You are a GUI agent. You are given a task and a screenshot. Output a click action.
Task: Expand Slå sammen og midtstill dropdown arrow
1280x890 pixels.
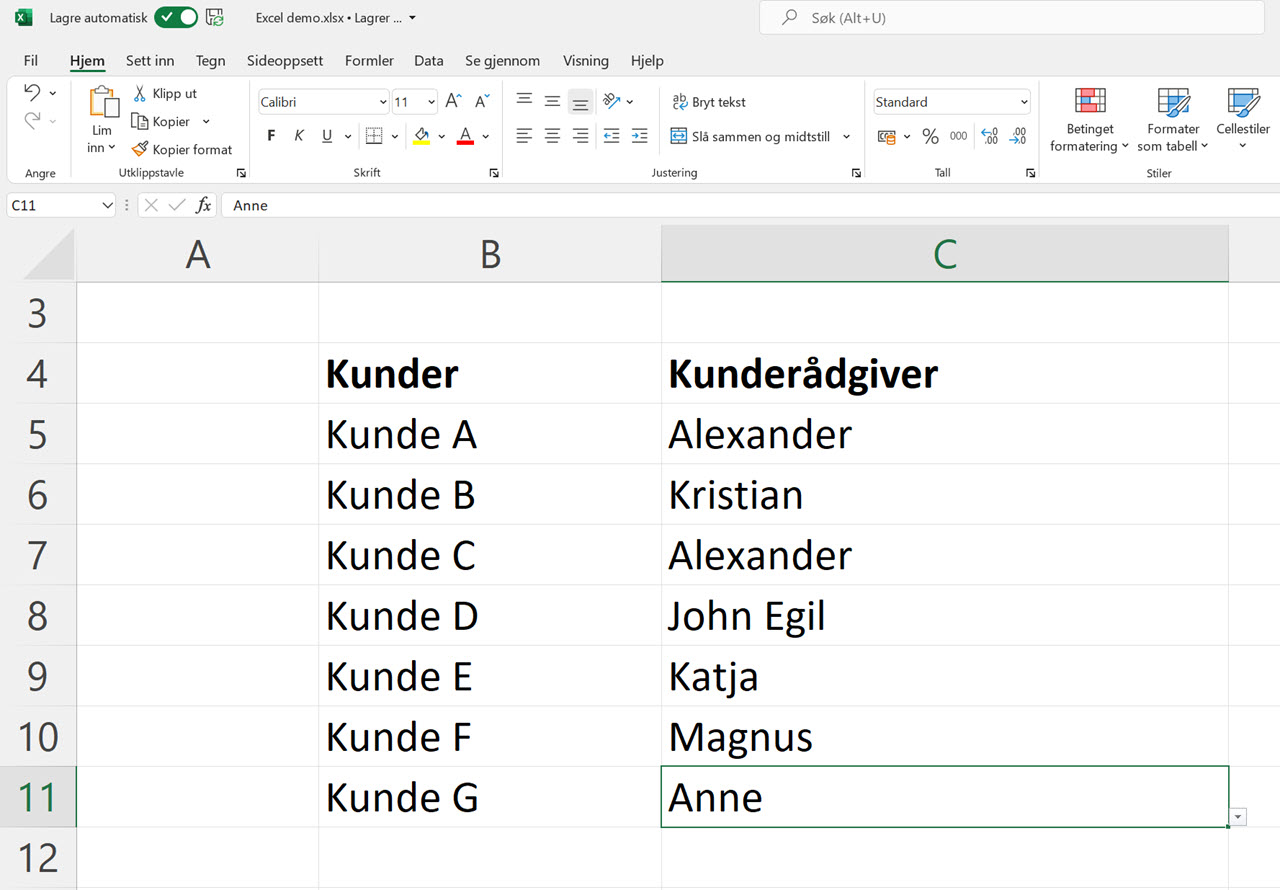pos(846,136)
